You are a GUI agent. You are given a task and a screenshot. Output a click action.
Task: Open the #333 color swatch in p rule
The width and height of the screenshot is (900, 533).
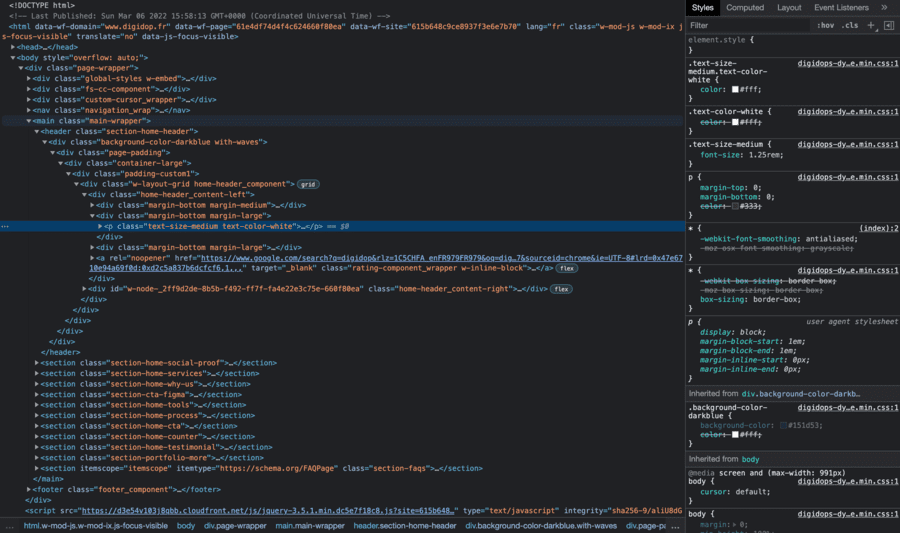[x=735, y=206]
